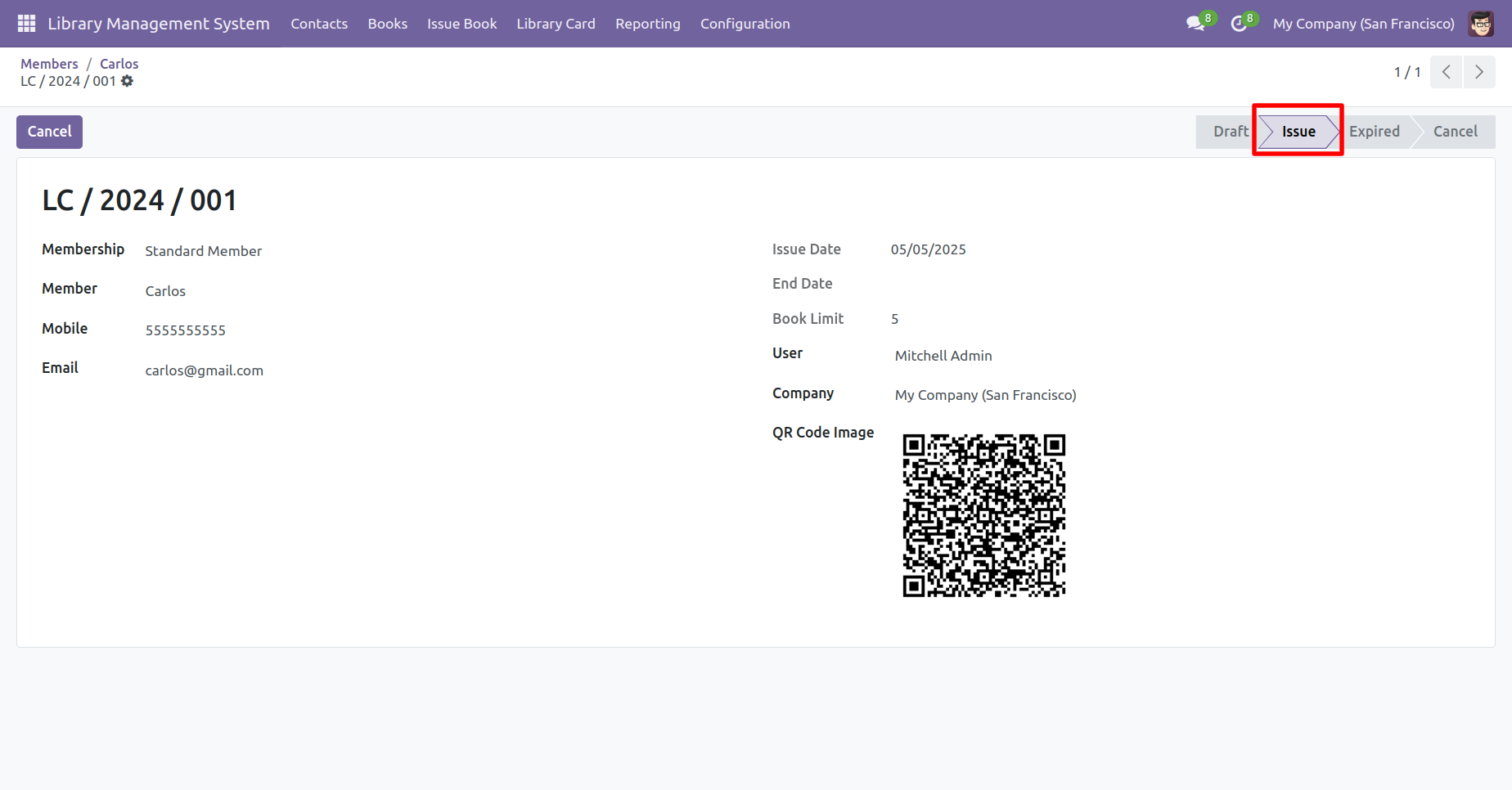Open the Books menu
Screen dimensions: 1512x790
[387, 24]
